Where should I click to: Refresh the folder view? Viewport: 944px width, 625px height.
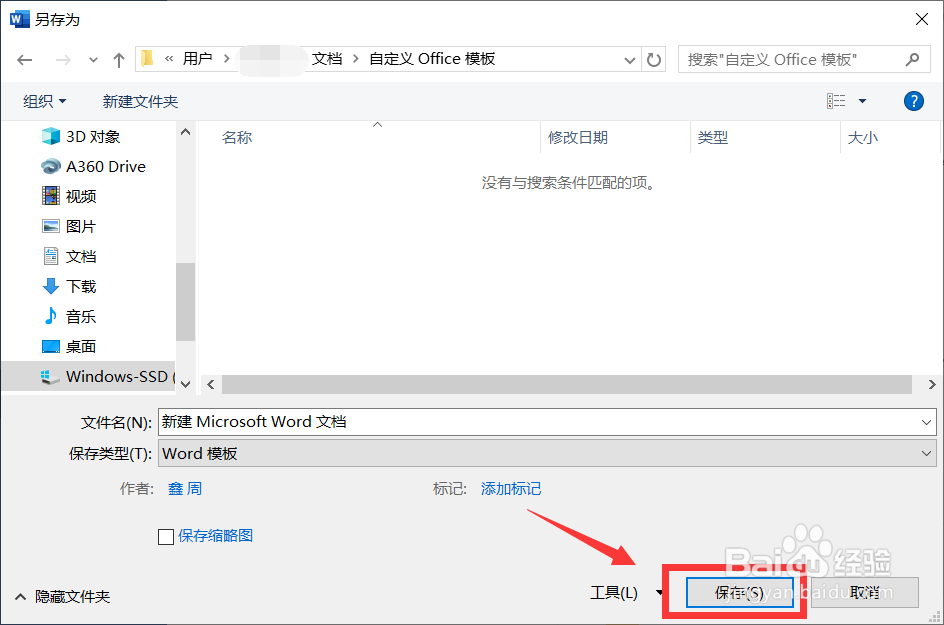[654, 60]
